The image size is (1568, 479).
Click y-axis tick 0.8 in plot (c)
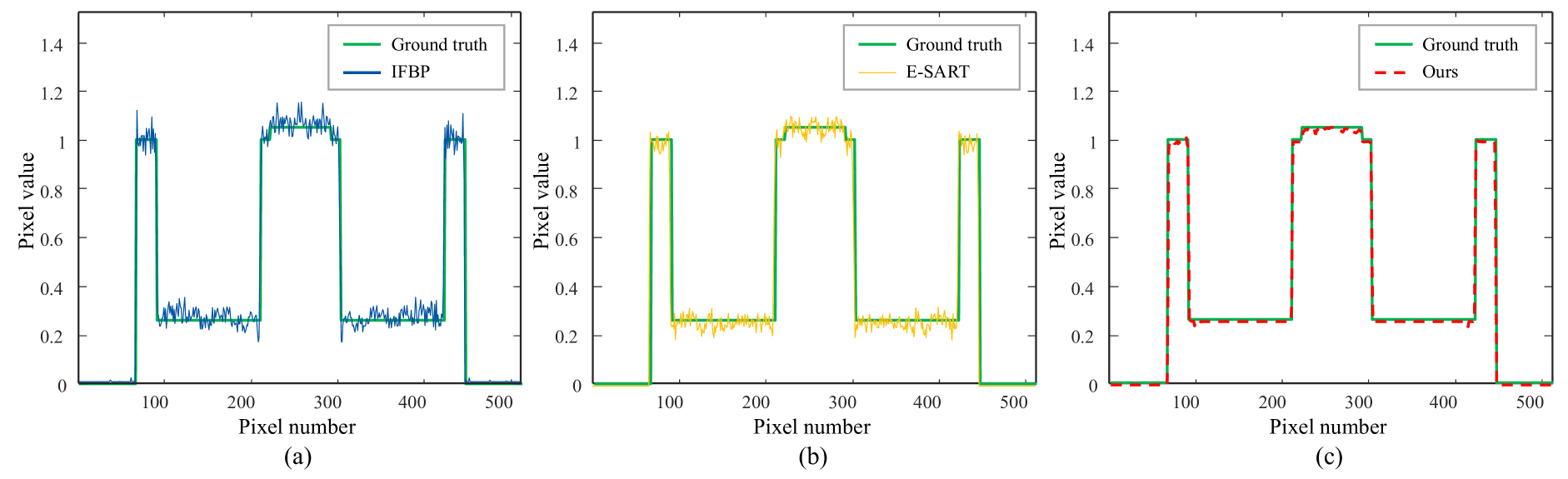pos(1082,191)
